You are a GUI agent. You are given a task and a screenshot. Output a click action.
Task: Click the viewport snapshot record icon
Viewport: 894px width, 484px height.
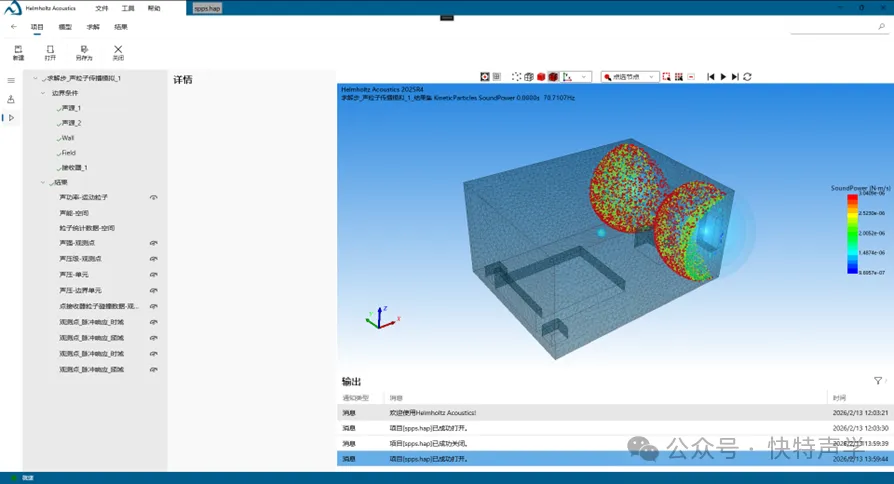[485, 76]
